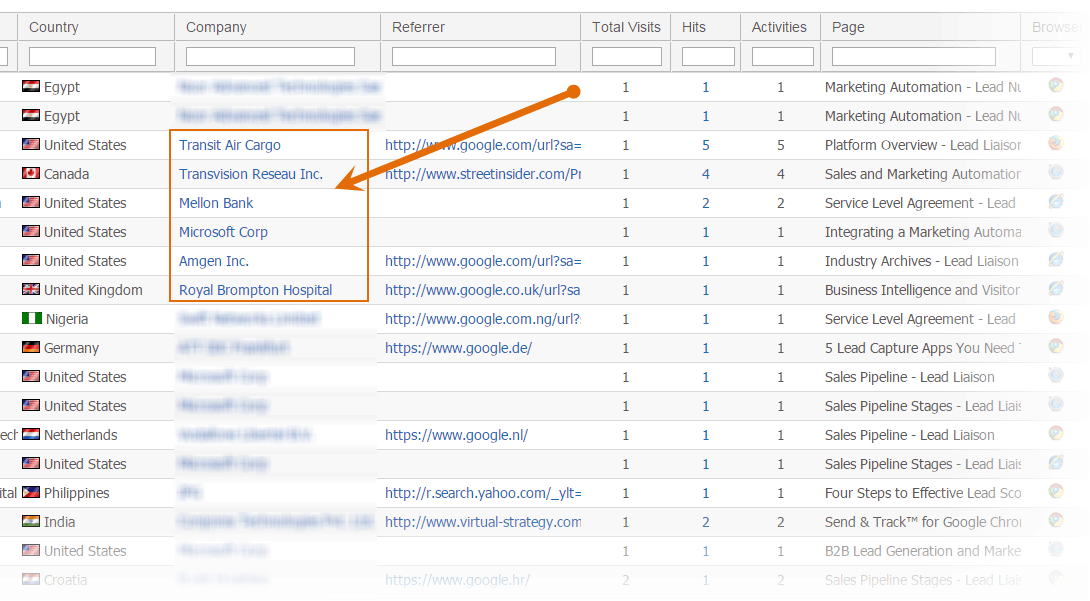Click the browser icon in Royal Brompton Hospital row
The width and height of the screenshot is (1090, 601).
[x=1056, y=288]
